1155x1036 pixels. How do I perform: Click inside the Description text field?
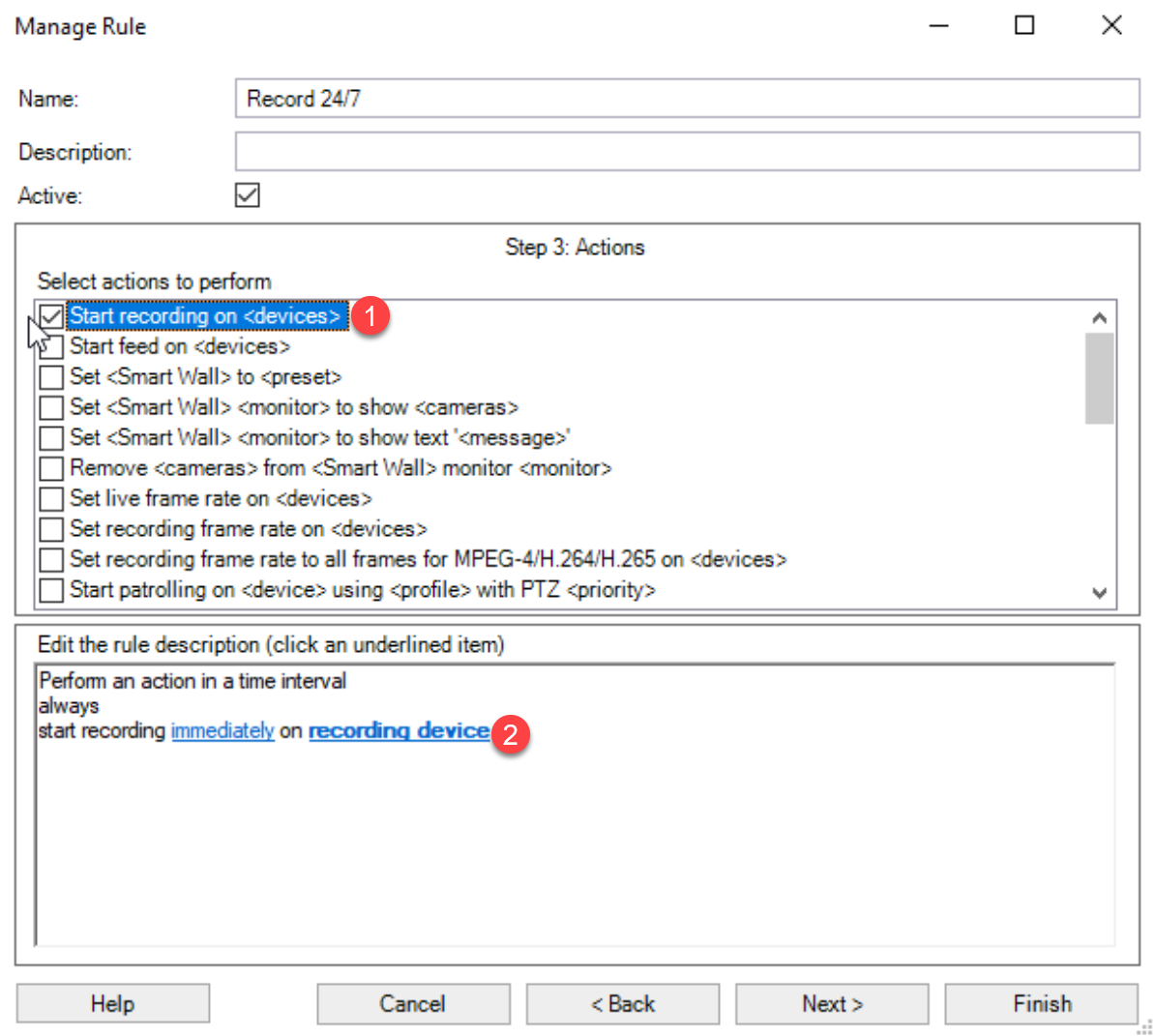click(677, 151)
